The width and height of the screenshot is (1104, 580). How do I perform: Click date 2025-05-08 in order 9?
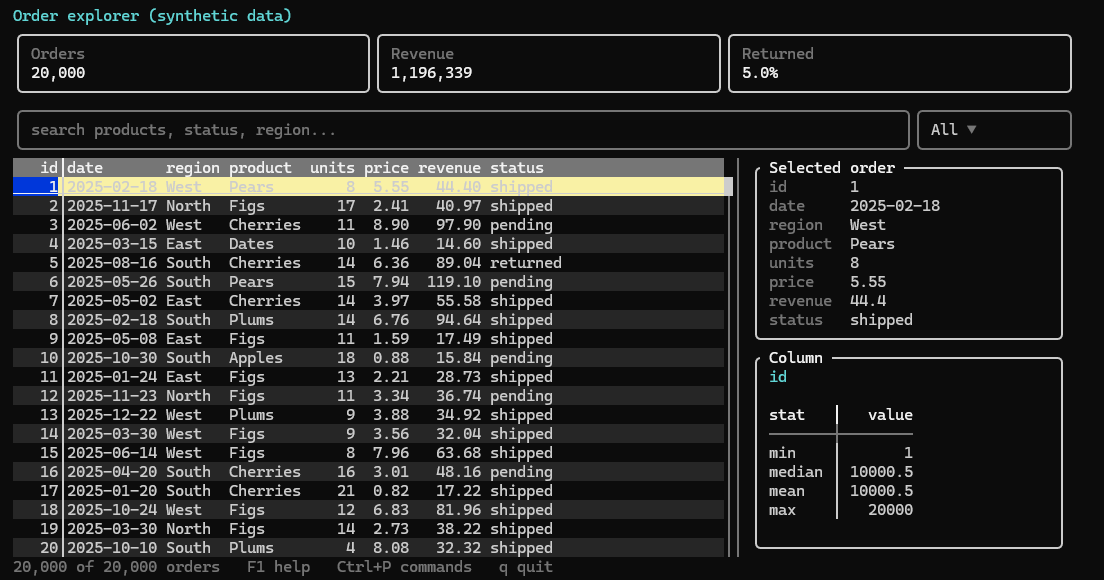[x=112, y=339]
